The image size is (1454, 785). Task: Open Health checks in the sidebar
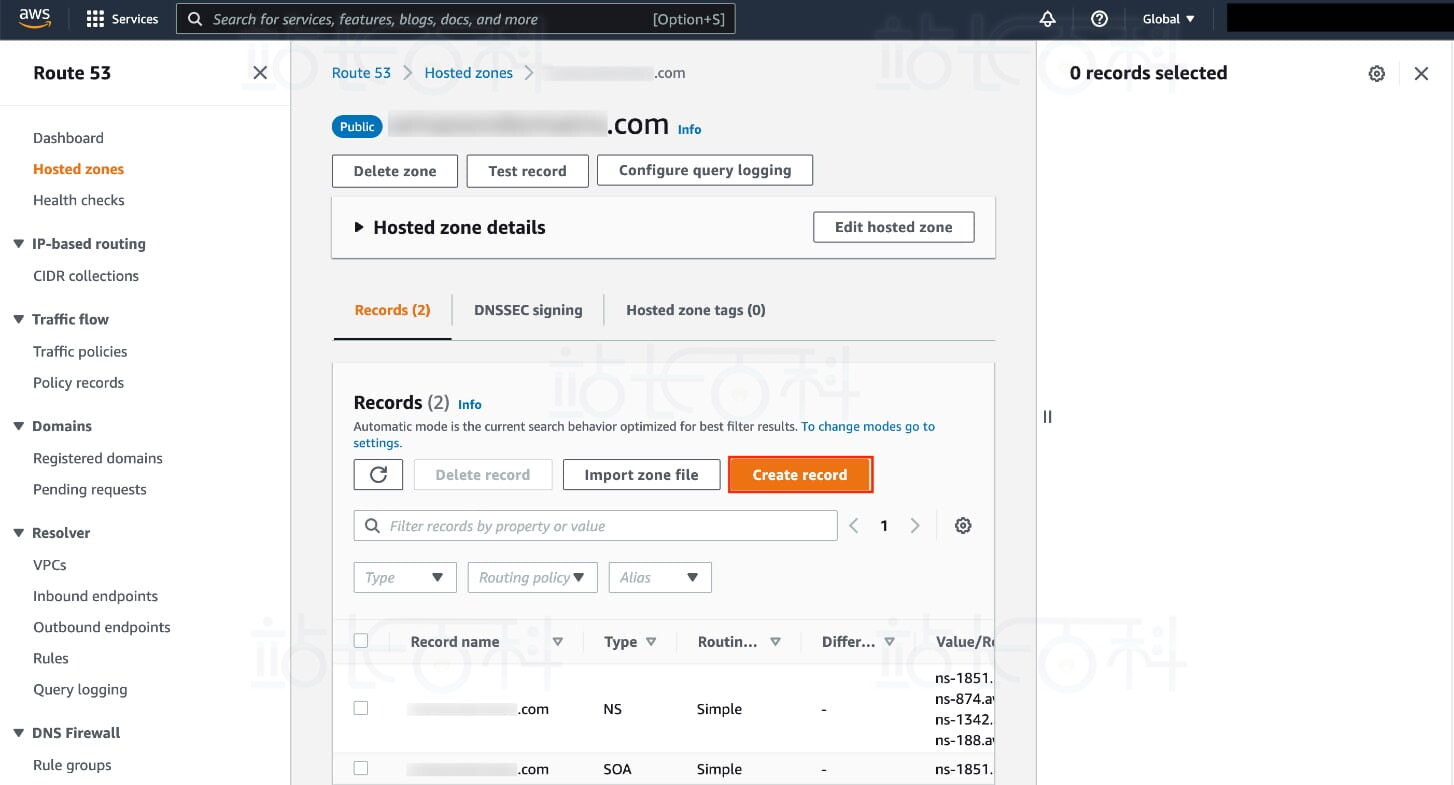79,200
